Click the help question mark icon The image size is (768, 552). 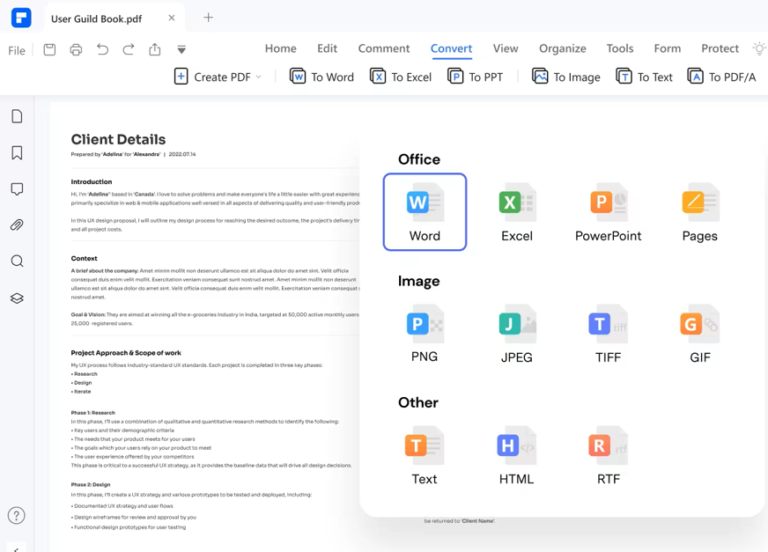(17, 515)
